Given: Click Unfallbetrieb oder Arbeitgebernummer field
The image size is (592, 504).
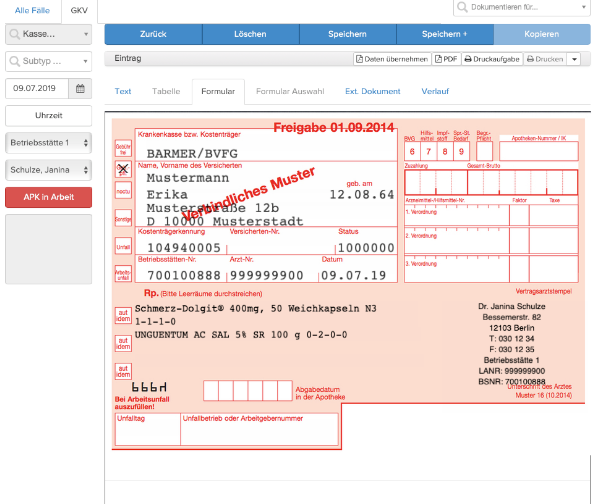Looking at the screenshot, I should pyautogui.click(x=259, y=430).
